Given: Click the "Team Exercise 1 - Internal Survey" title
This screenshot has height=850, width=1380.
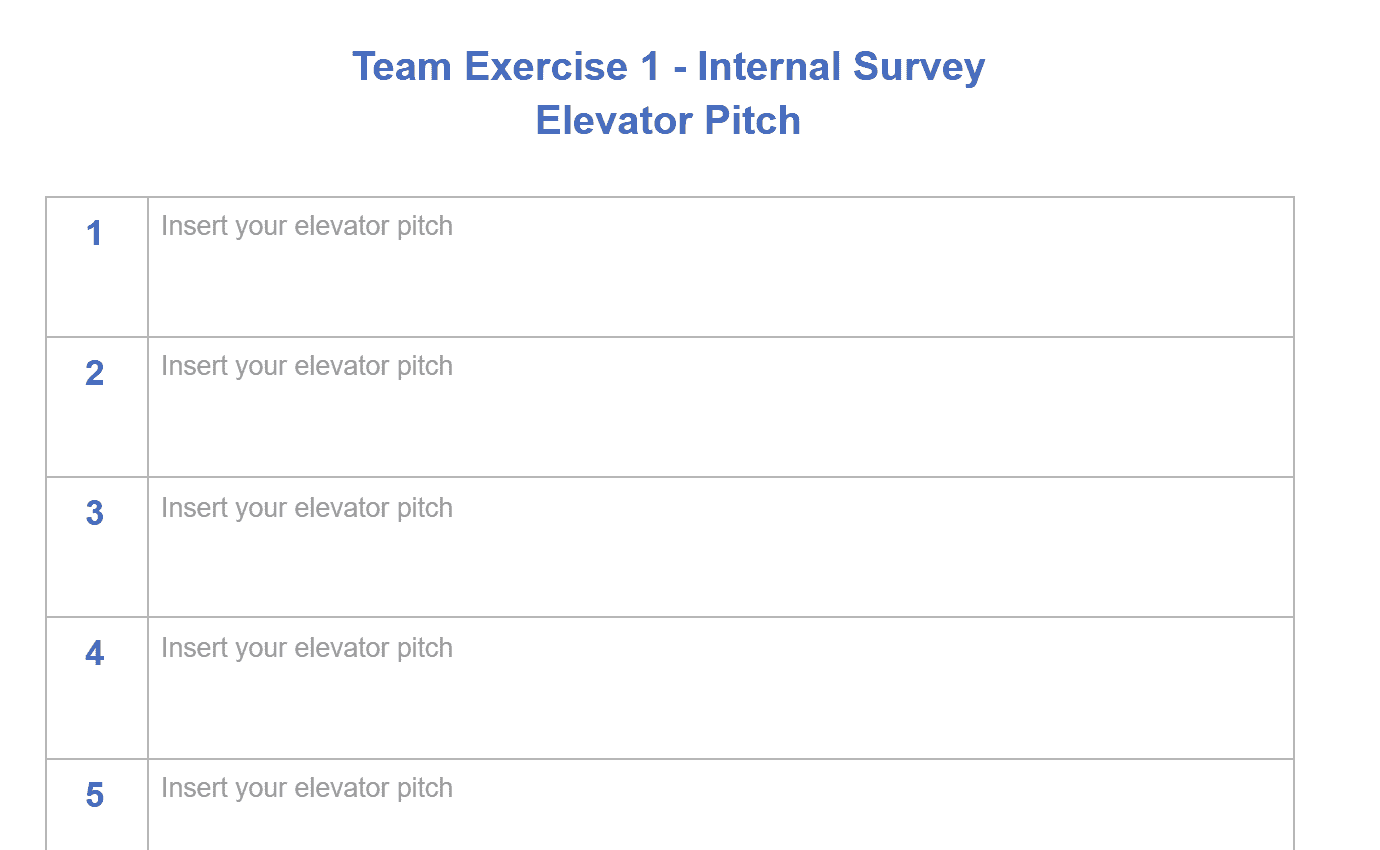Looking at the screenshot, I should [x=668, y=67].
